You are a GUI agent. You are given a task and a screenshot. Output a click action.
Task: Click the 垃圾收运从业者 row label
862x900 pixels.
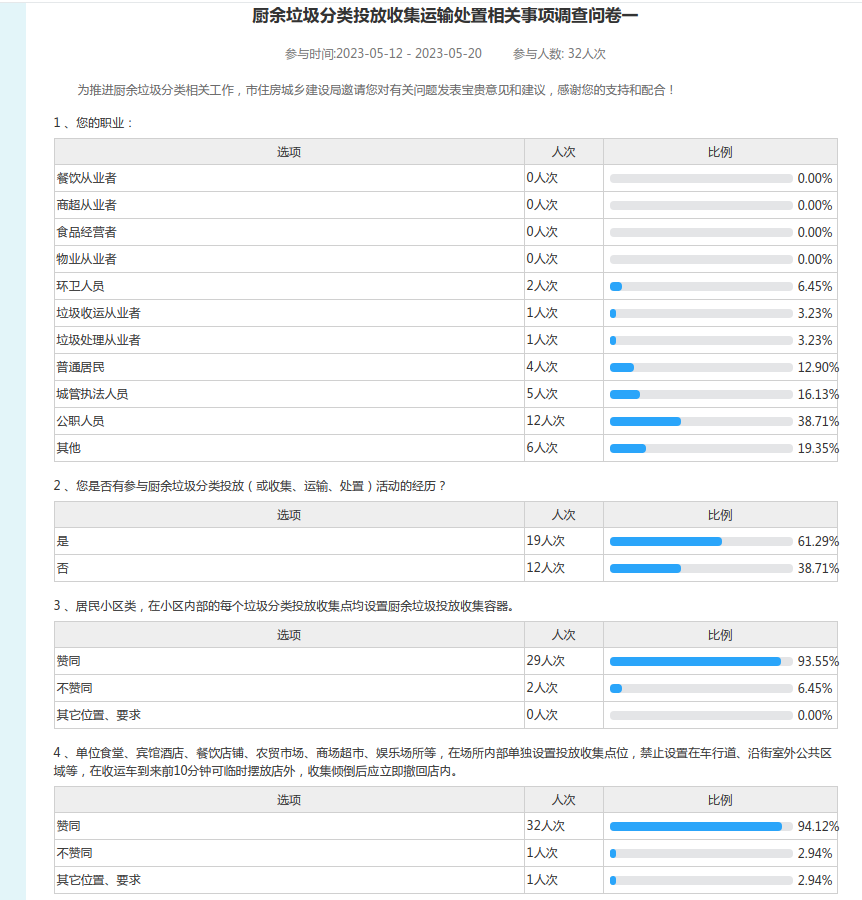98,313
